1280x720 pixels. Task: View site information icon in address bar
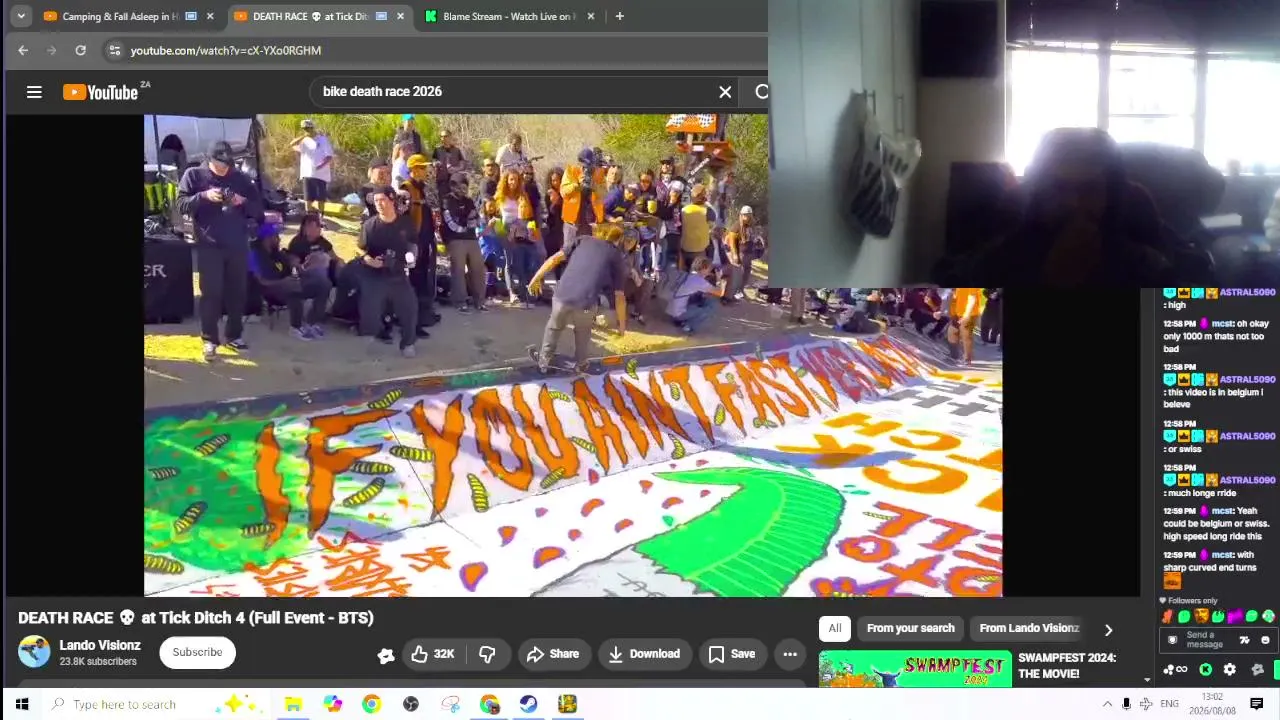coord(115,50)
